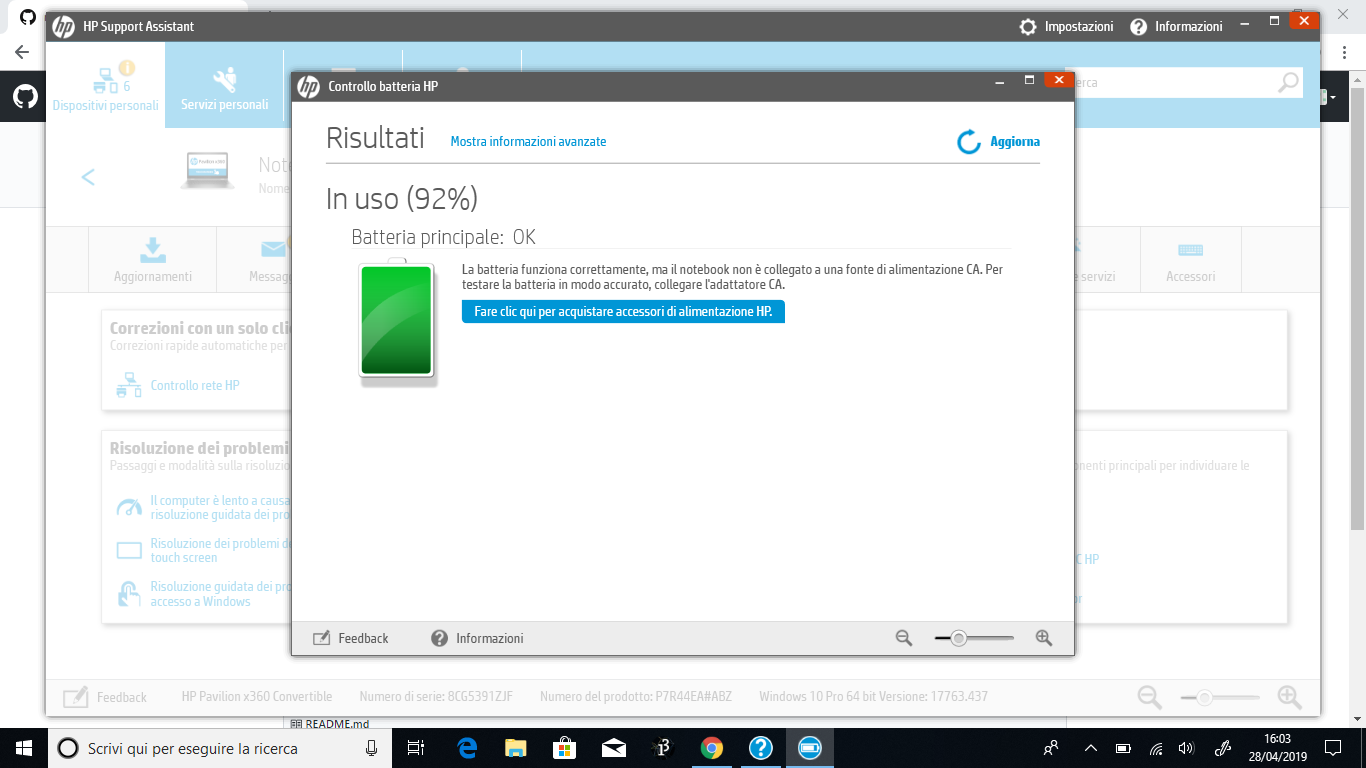Screen dimensions: 1366x768
Task: Open Mostra informazioni avanzate link
Action: coord(528,141)
